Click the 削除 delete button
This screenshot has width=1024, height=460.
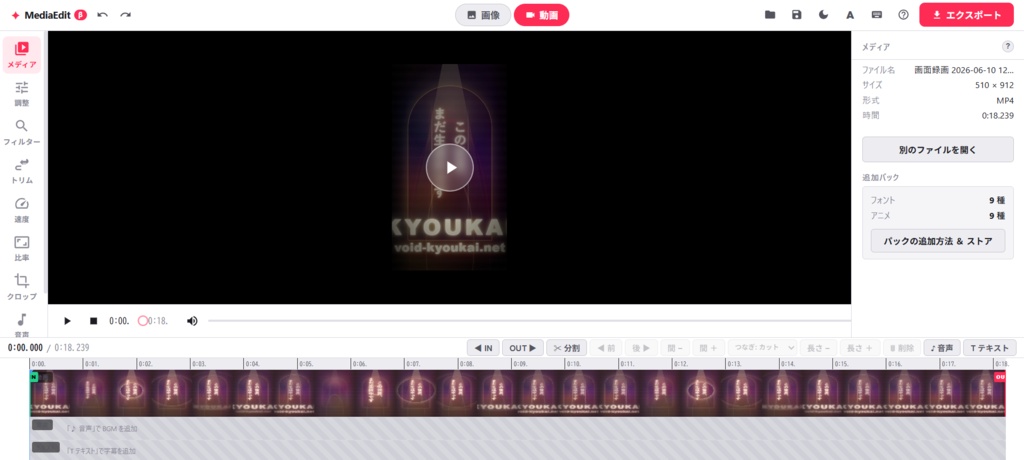click(x=902, y=348)
